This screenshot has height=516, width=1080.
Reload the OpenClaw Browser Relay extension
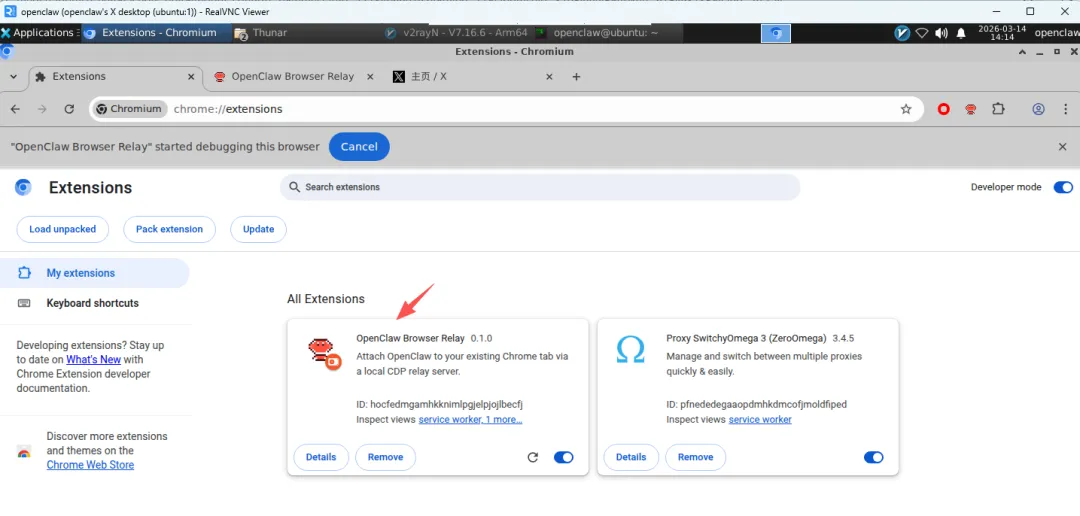pos(532,457)
